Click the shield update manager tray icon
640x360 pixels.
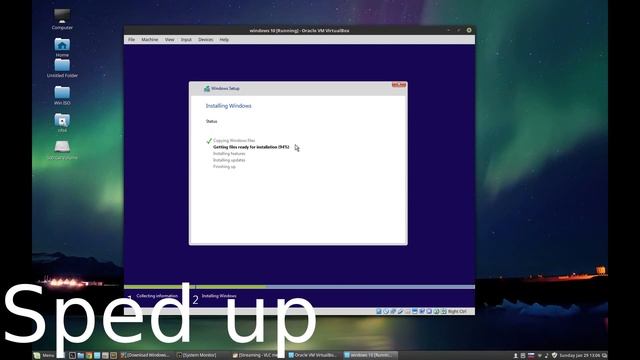554,356
